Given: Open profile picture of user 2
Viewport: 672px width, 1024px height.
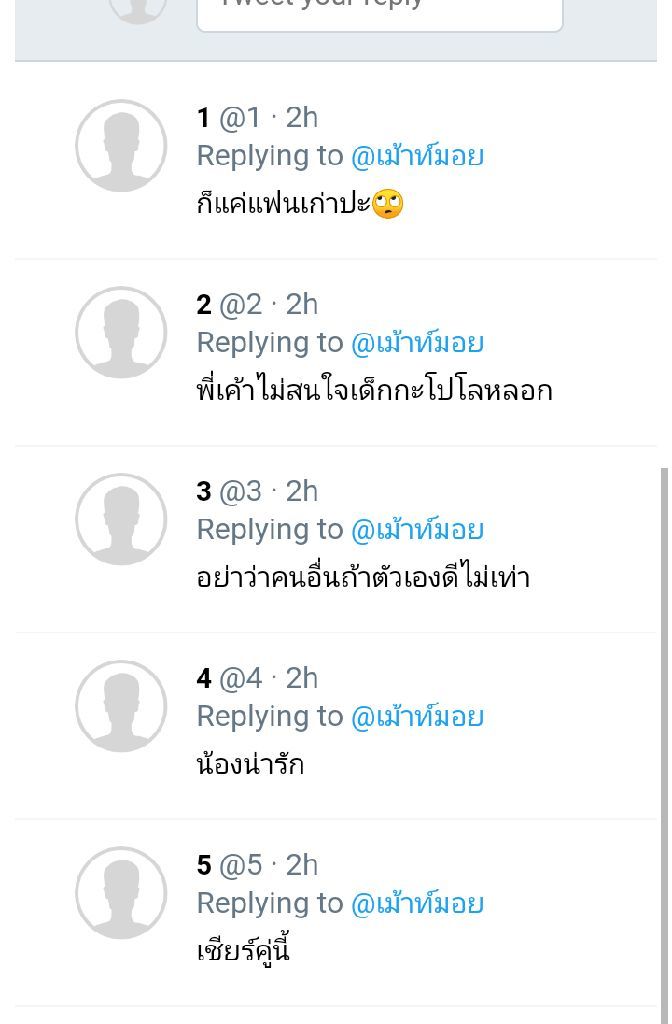Looking at the screenshot, I should pos(121,333).
